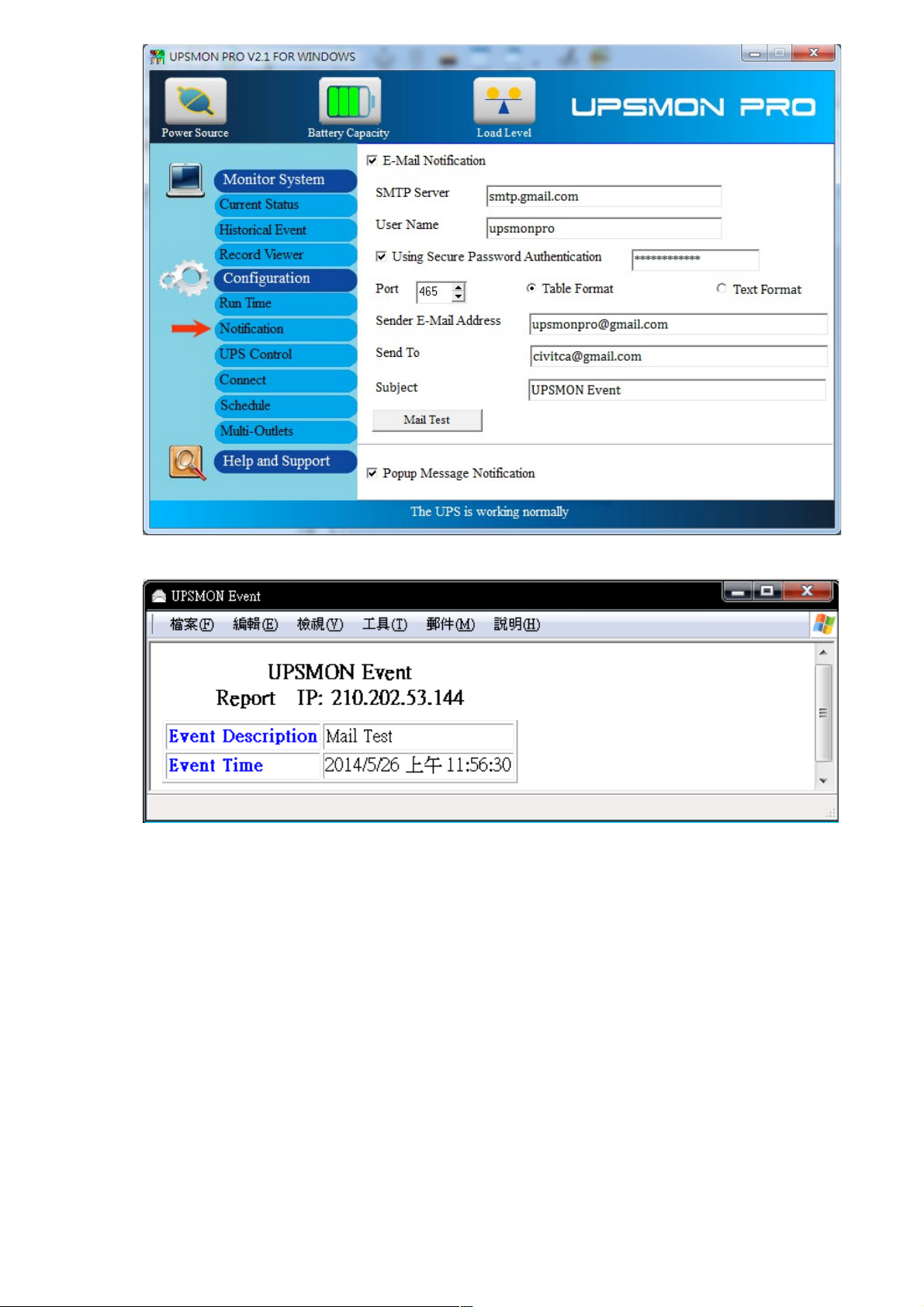
Task: Click the scrollbar thumb in UPSMON Event window
Action: click(x=823, y=713)
